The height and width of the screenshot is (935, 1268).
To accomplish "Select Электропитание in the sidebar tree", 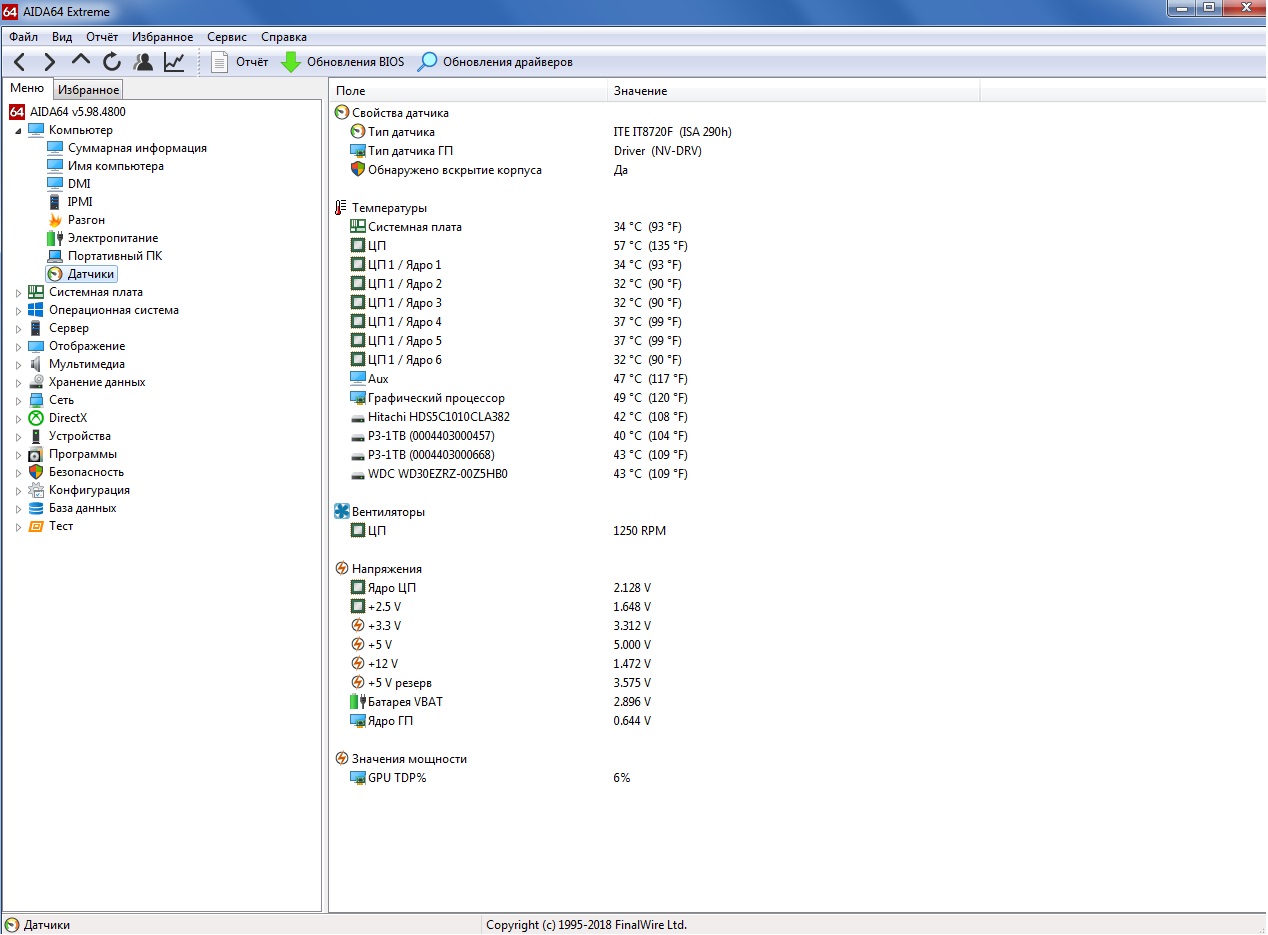I will tap(112, 238).
